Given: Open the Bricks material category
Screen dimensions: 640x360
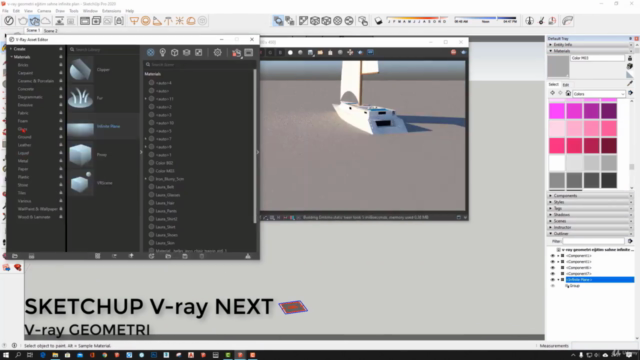Looking at the screenshot, I should pyautogui.click(x=23, y=65).
